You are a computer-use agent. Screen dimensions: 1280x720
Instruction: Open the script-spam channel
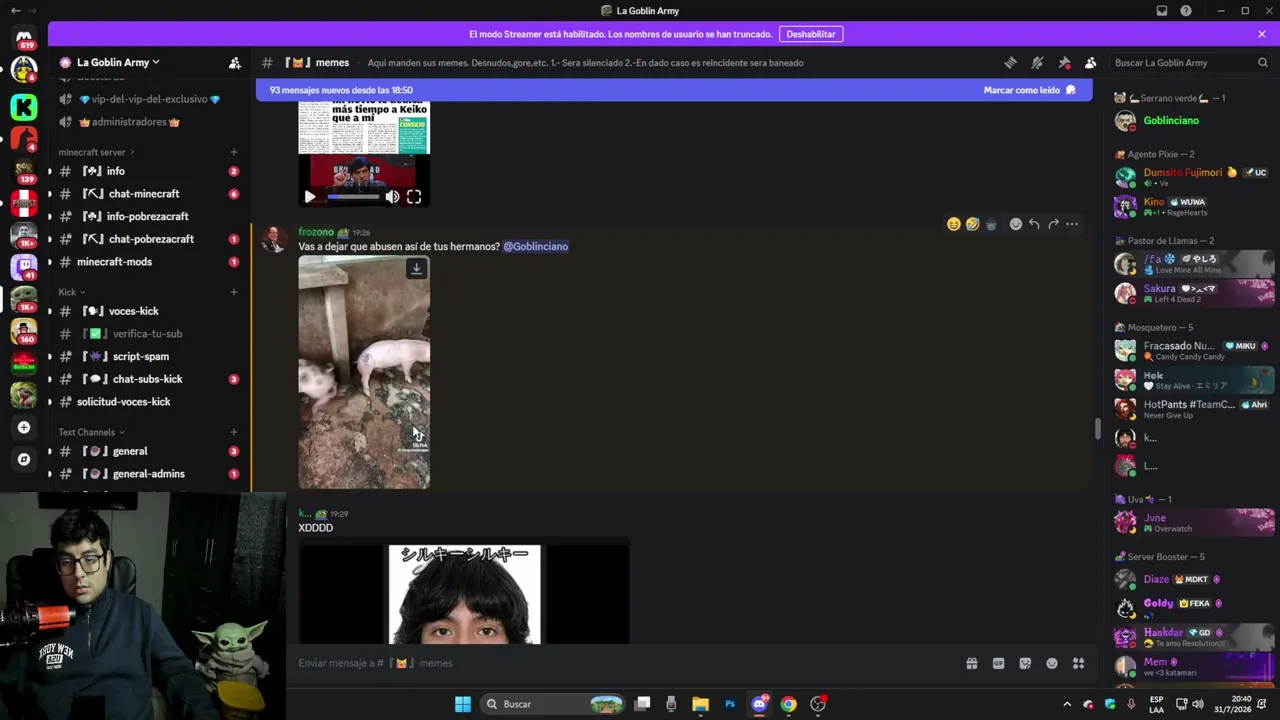148,356
